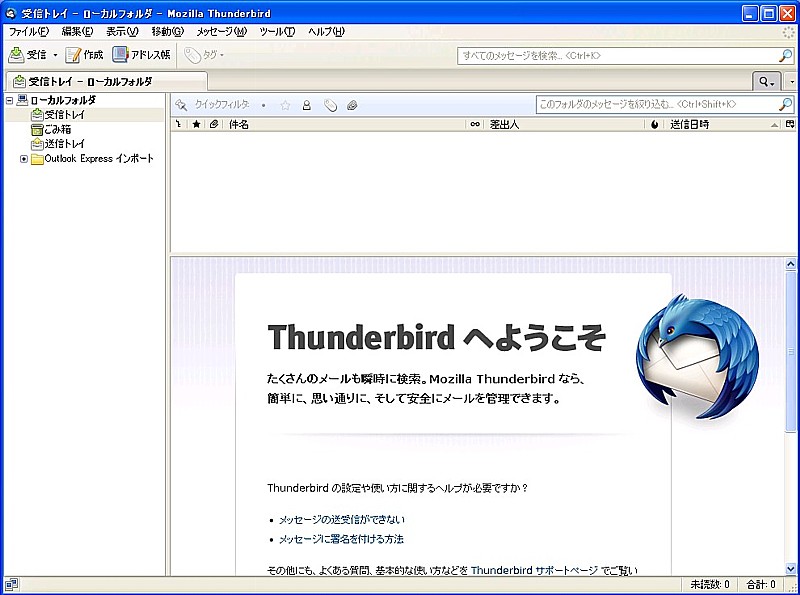The height and width of the screenshot is (595, 800).
Task: Select the 受信トレイ - ローカルフォルダ tab
Action: pyautogui.click(x=106, y=81)
